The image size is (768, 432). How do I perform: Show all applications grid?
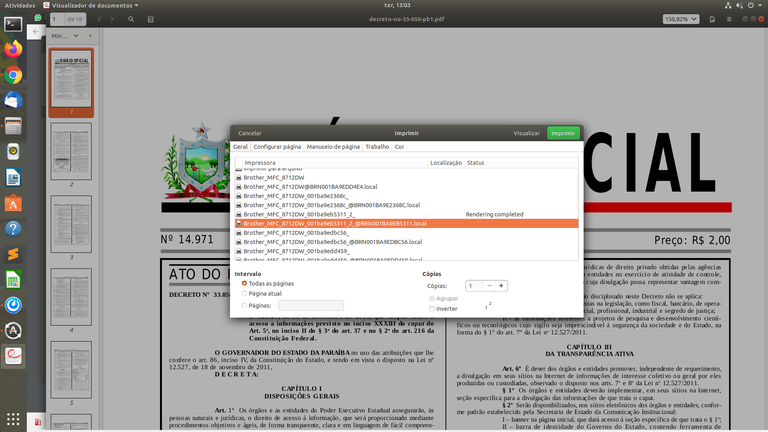click(13, 419)
